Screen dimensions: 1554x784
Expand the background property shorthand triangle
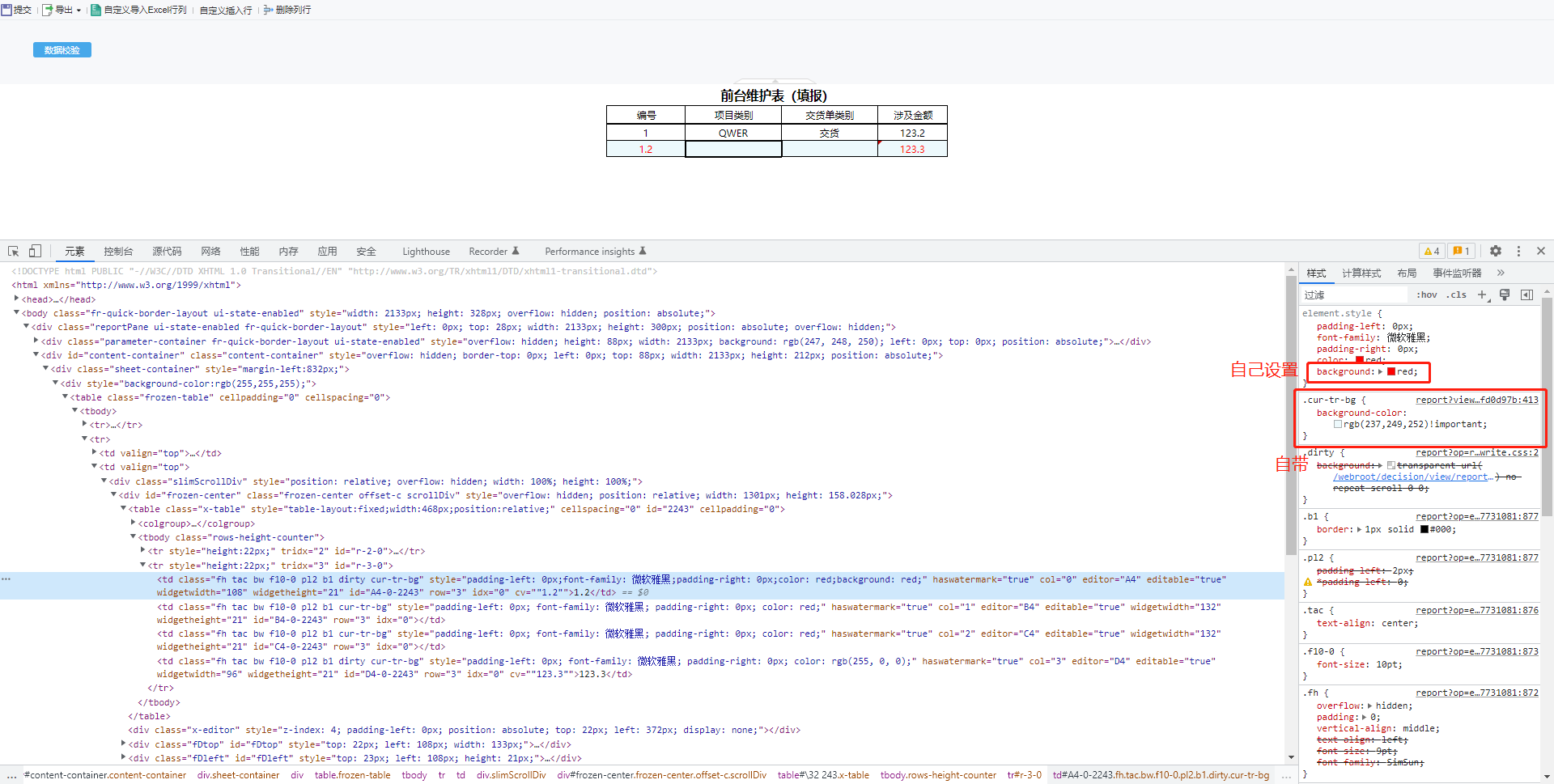1381,372
